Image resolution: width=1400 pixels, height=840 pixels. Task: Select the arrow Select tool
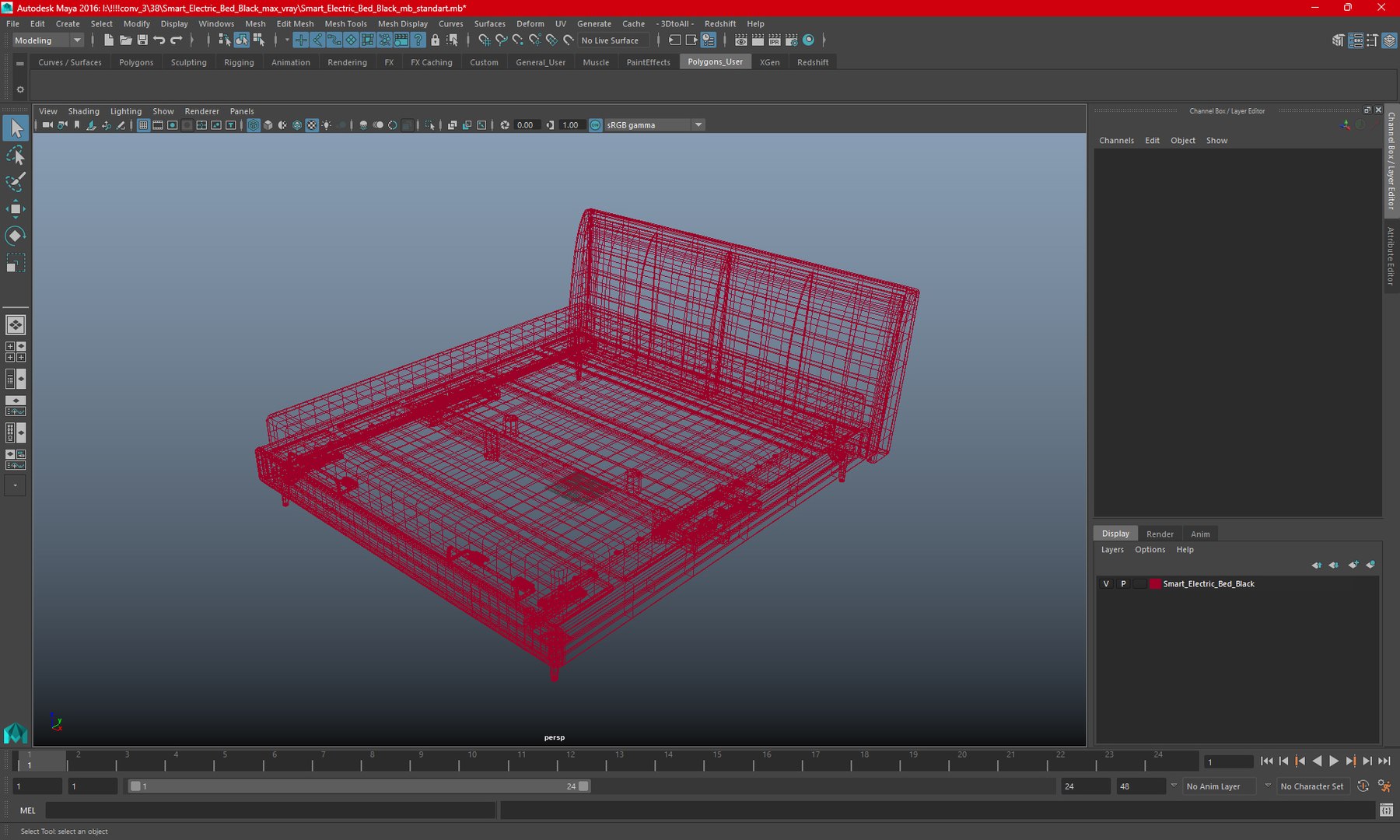16,128
